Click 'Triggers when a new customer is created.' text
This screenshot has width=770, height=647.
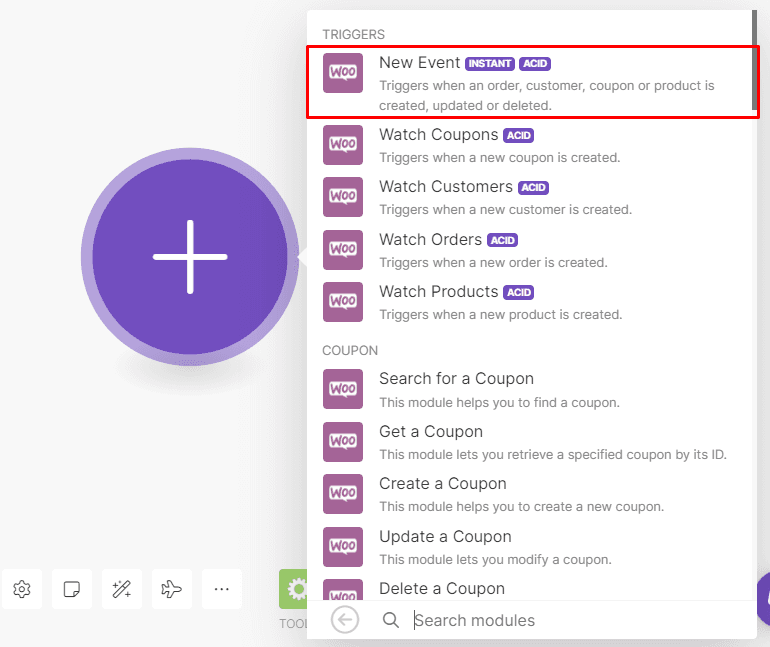pyautogui.click(x=506, y=210)
